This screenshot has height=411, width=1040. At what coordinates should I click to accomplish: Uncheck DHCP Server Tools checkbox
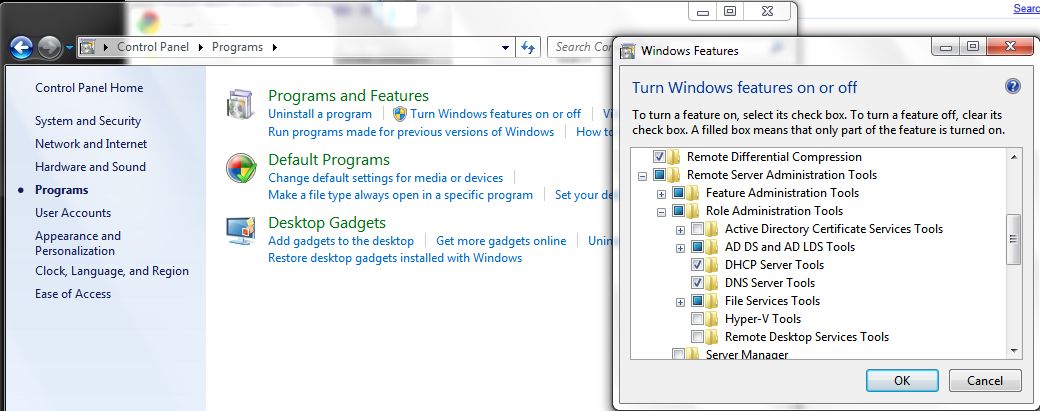(x=697, y=264)
